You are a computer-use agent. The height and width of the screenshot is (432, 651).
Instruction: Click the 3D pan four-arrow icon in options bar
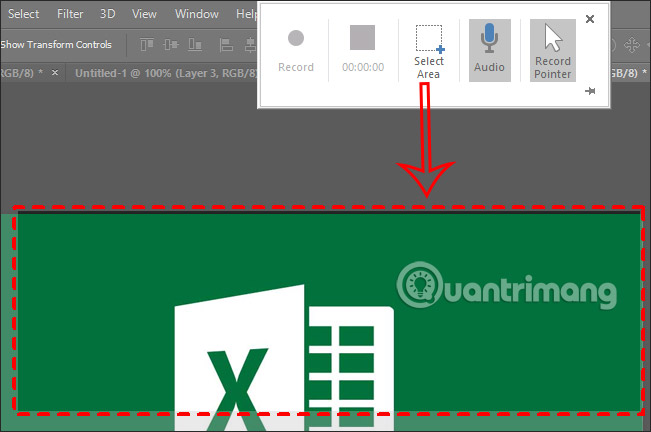coord(631,44)
